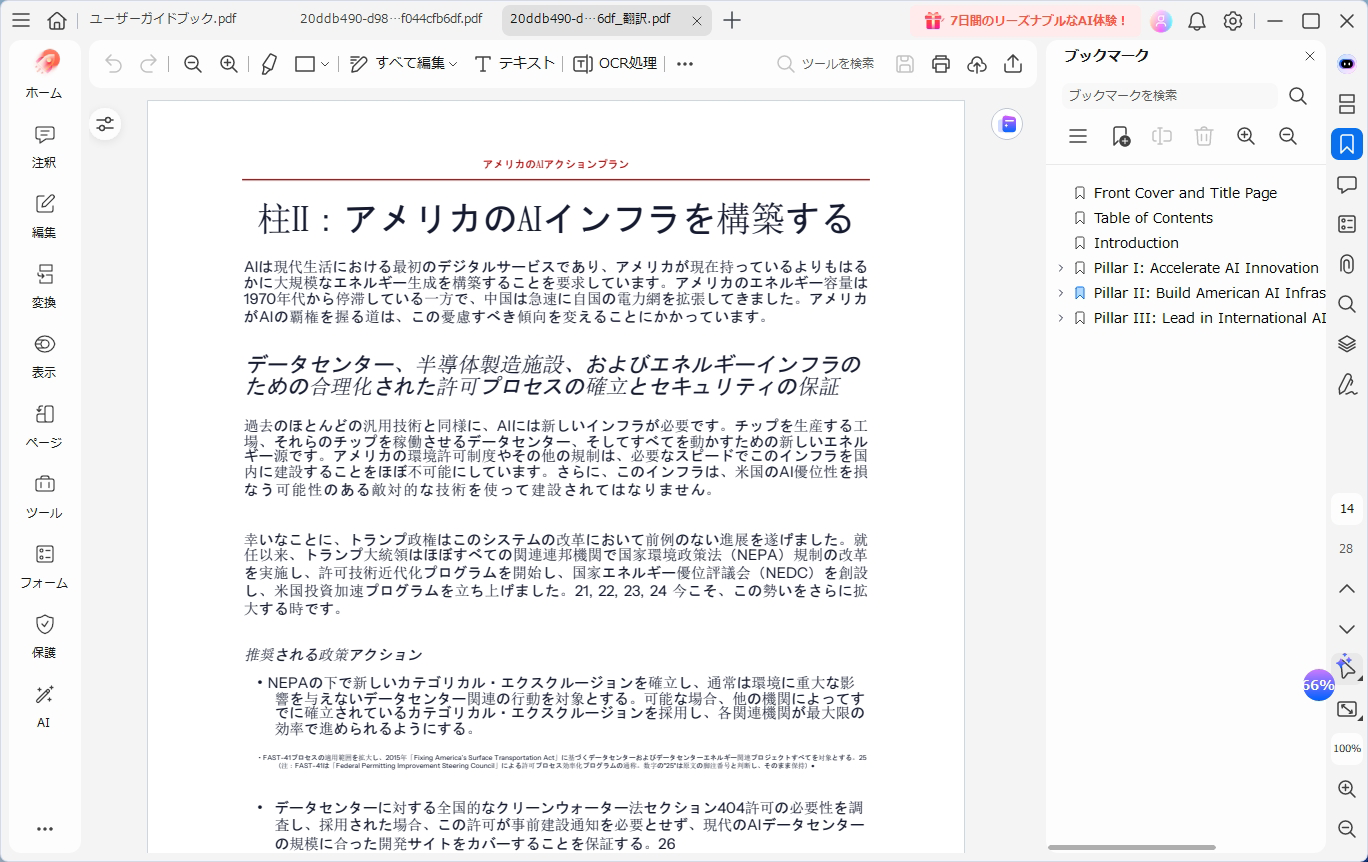Click the purple floating assistant icon on page
Screen dimensions: 1368x862
tap(1007, 124)
